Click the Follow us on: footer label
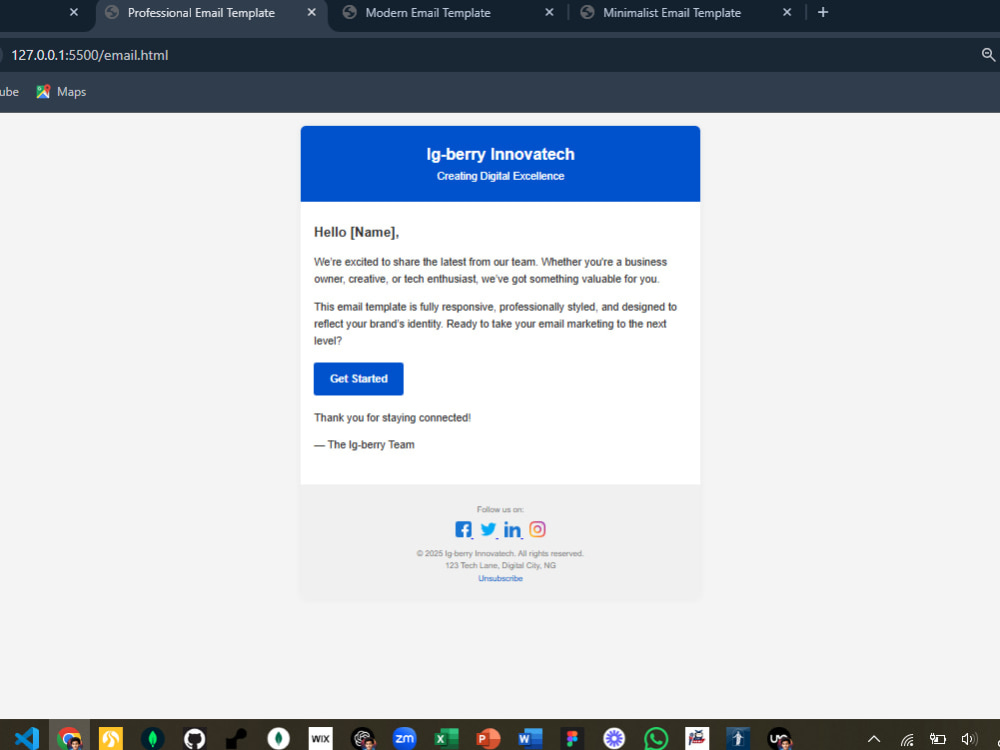 coord(501,510)
